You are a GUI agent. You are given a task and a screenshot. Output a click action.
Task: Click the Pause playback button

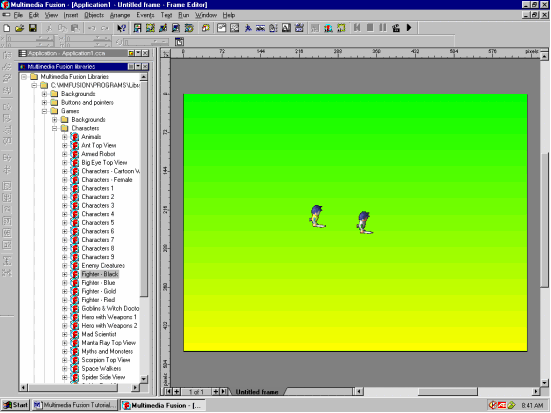383,28
